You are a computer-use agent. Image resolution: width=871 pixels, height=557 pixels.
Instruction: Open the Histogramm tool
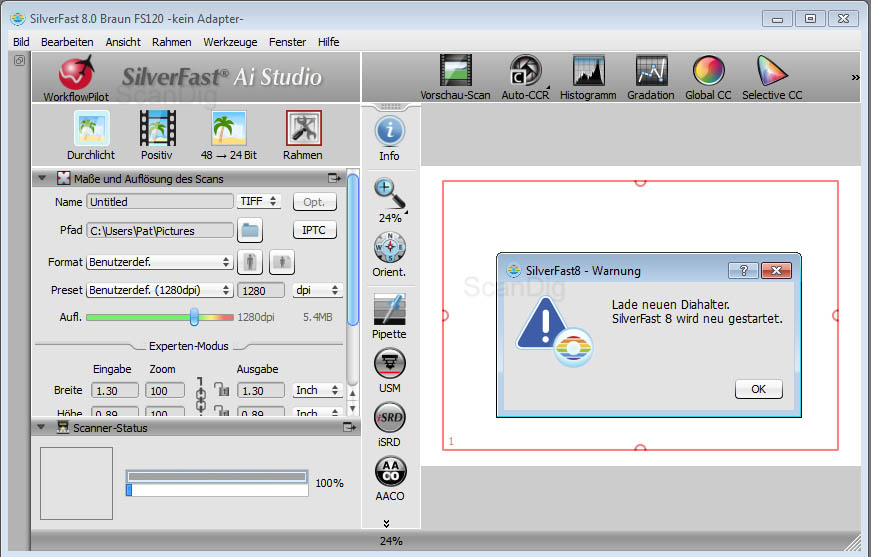(588, 78)
